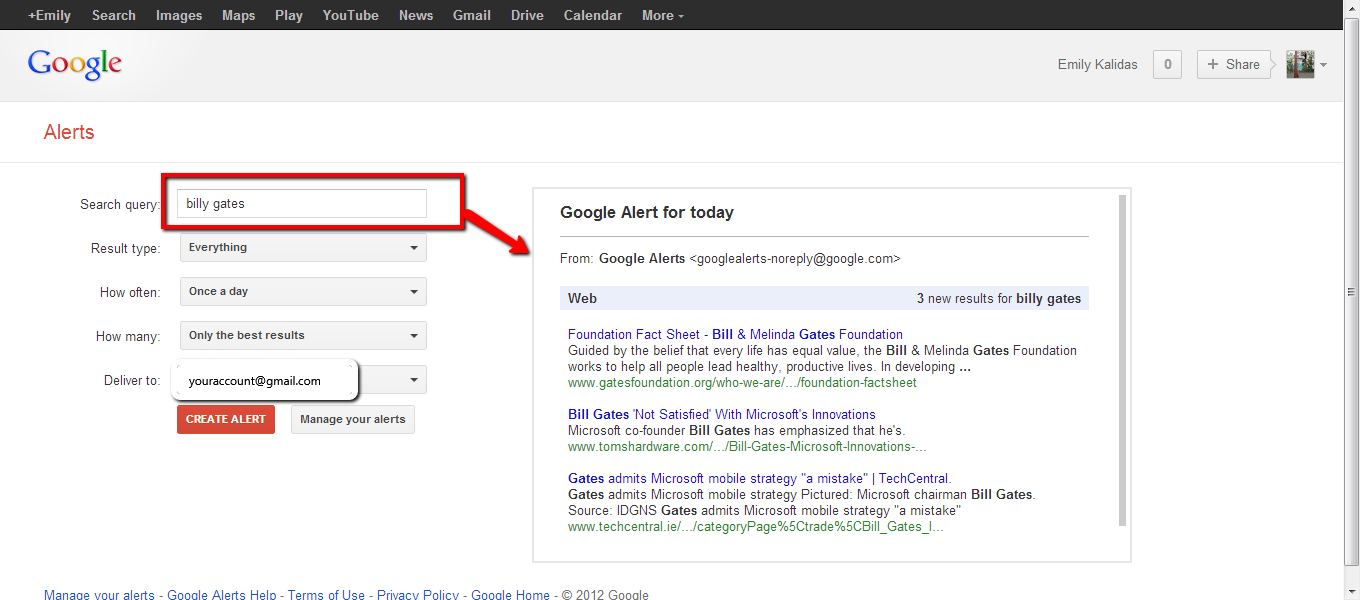Focus the Search query input field

[302, 203]
